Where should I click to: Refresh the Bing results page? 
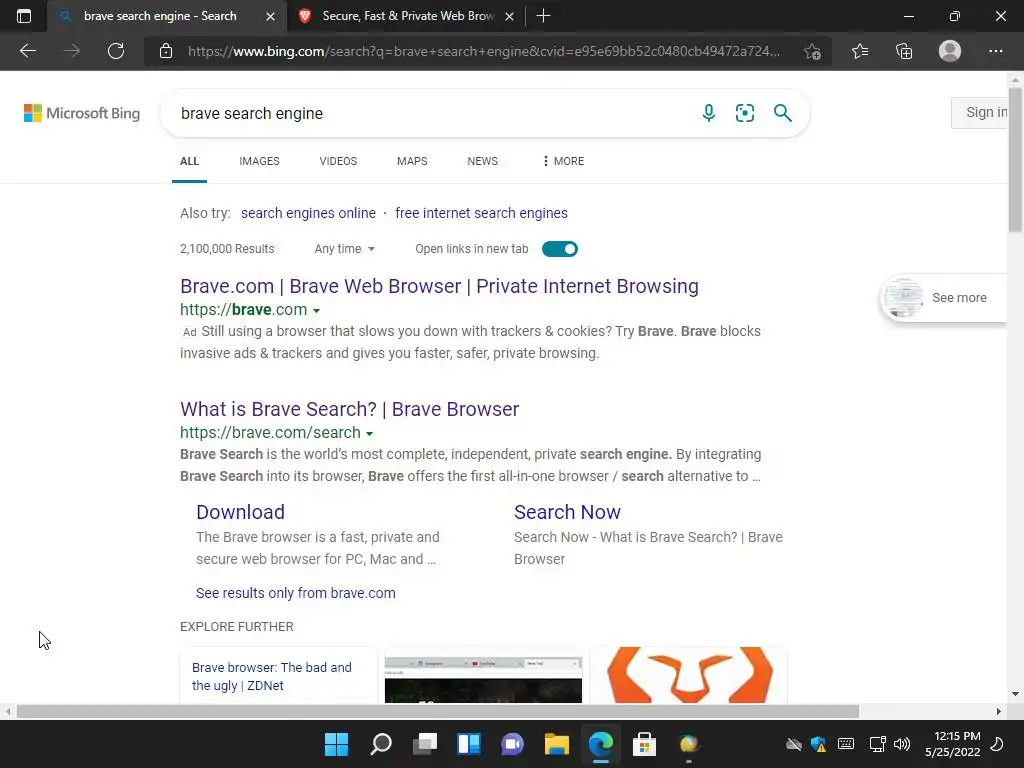tap(116, 51)
